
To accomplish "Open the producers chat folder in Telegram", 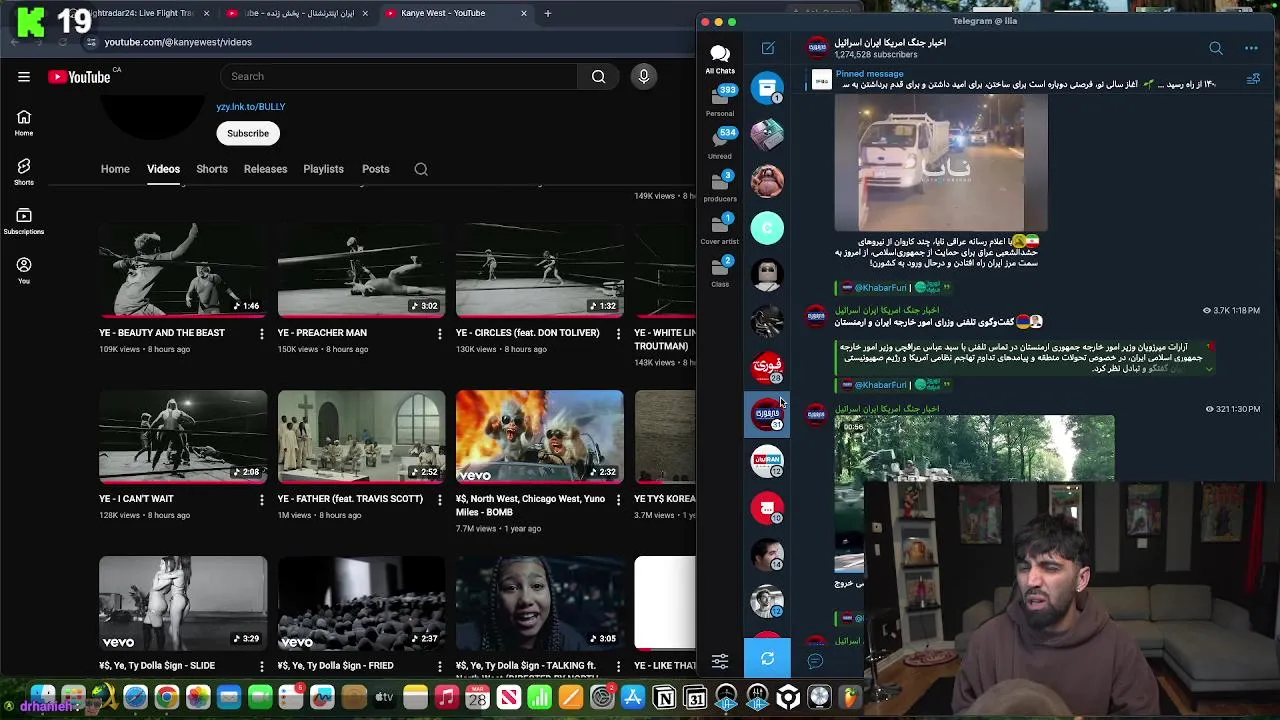I will click(720, 186).
